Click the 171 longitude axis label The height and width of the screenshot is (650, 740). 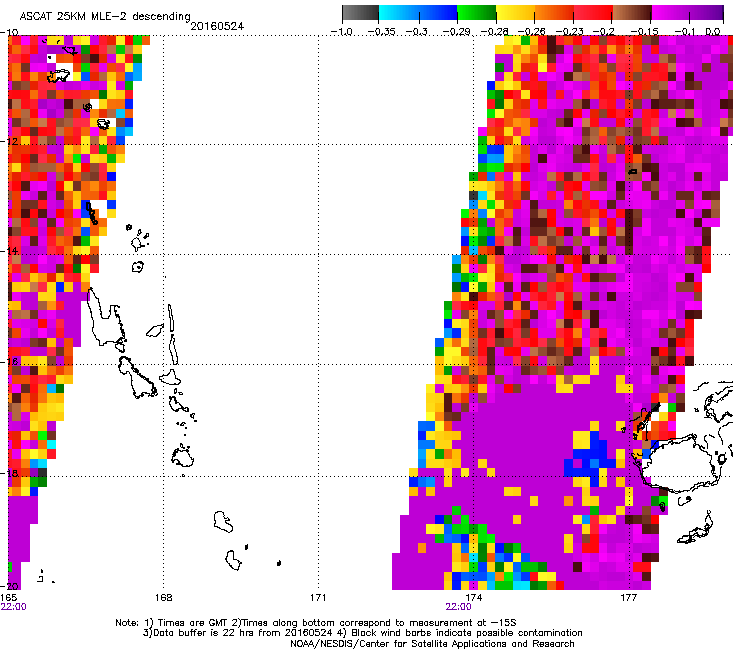click(318, 598)
